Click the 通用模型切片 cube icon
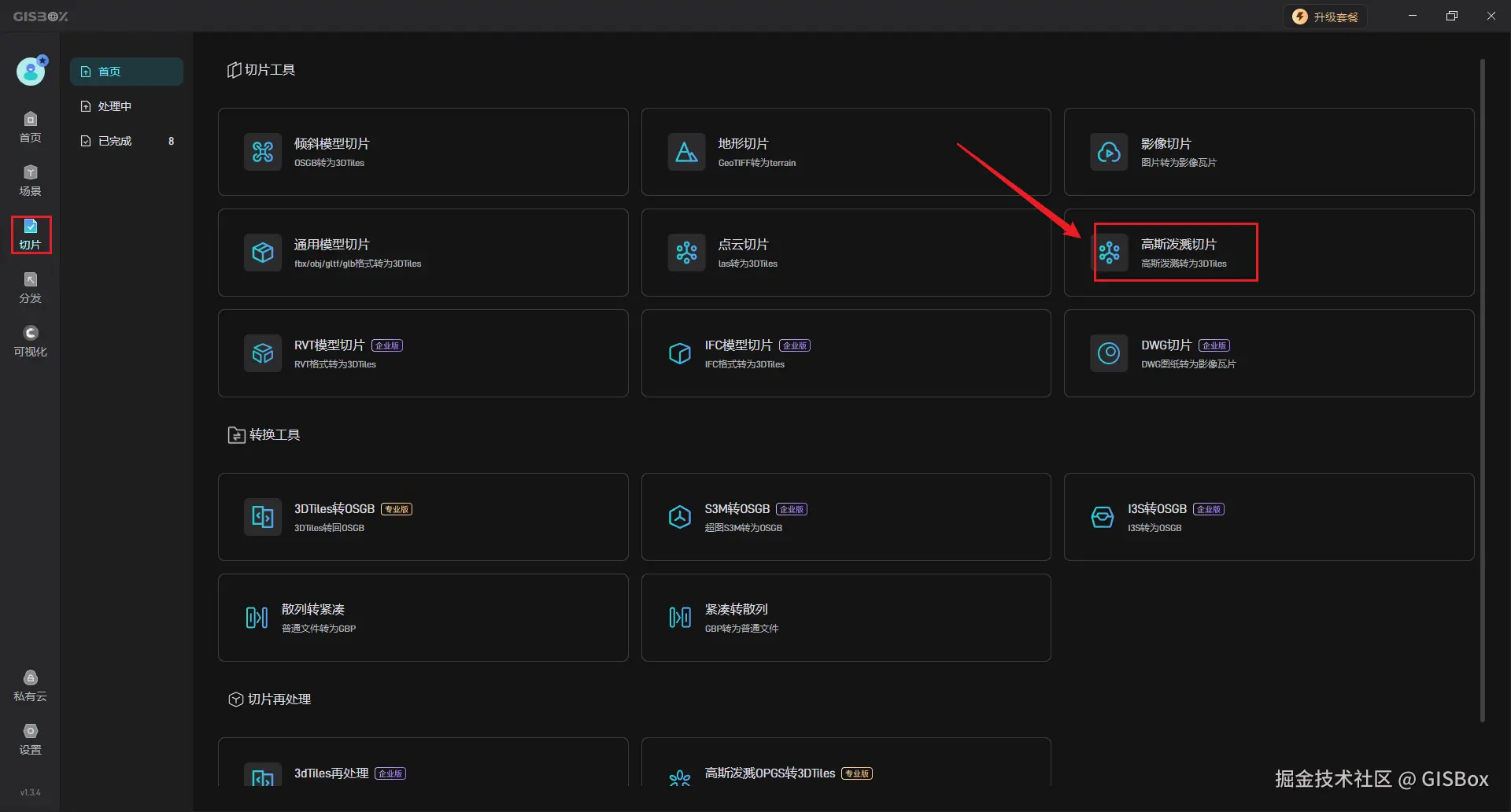This screenshot has height=812, width=1511. point(263,253)
